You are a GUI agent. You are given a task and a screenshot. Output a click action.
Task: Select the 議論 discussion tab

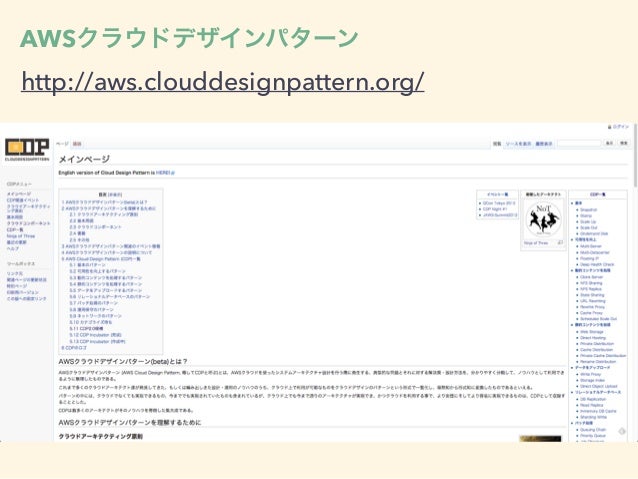pos(77,144)
